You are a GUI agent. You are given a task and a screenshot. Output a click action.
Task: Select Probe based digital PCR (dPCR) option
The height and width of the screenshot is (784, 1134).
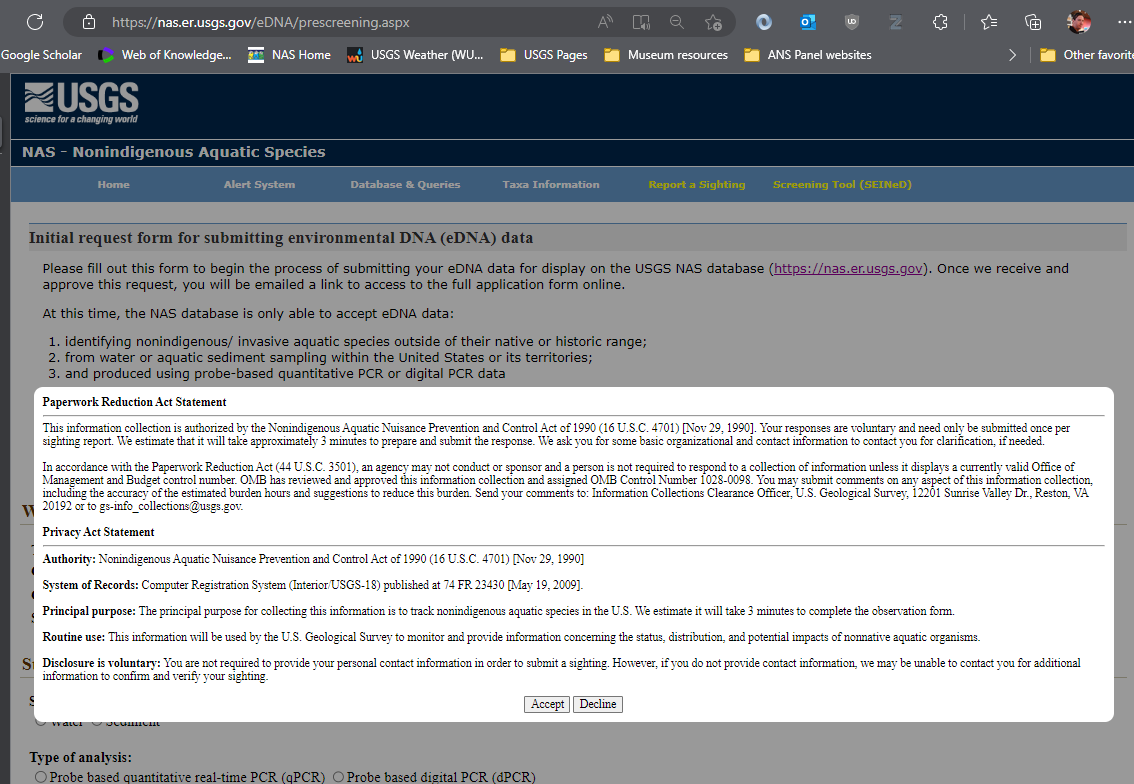coord(338,777)
